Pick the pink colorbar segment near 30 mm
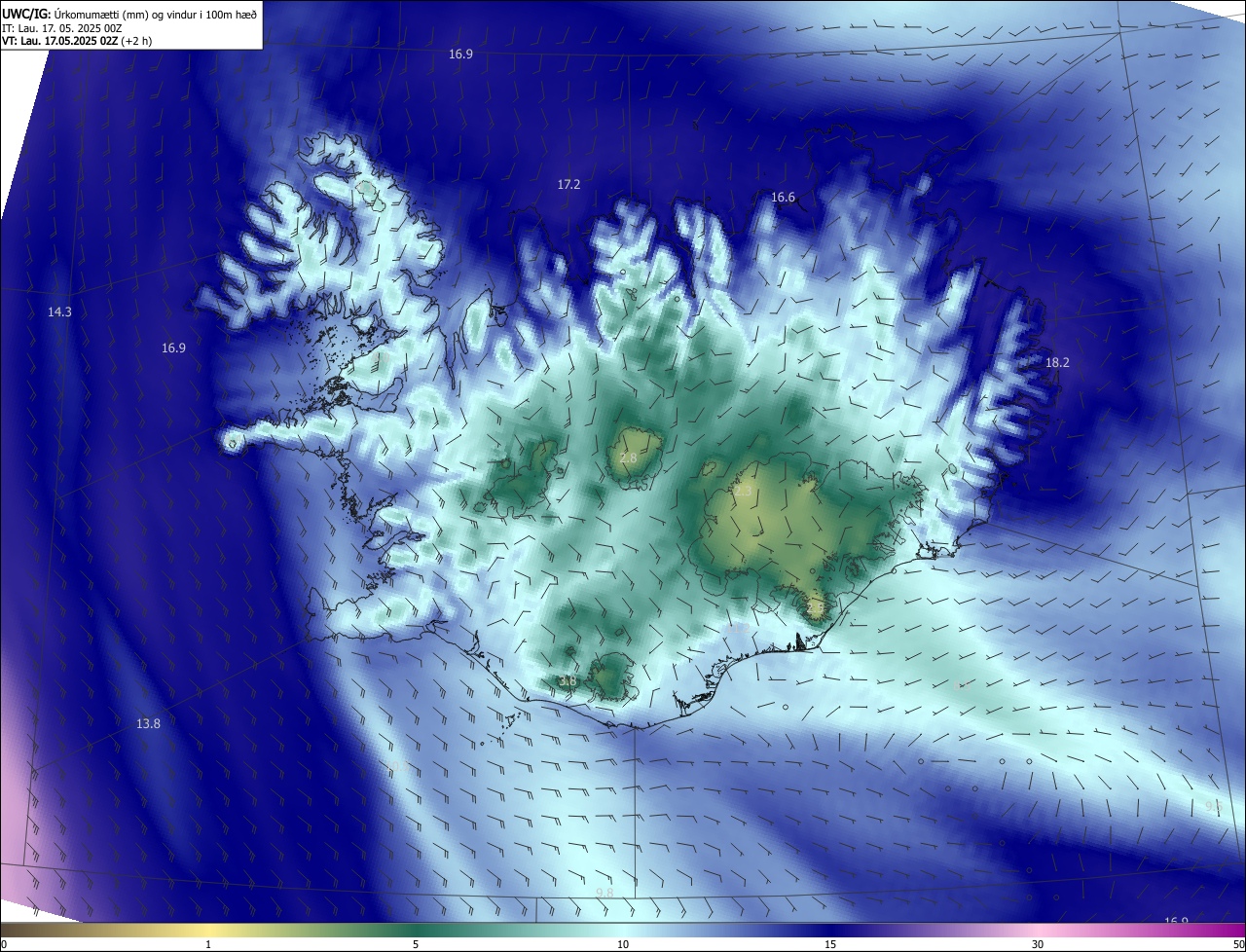Viewport: 1246px width, 952px height. pos(1038,930)
